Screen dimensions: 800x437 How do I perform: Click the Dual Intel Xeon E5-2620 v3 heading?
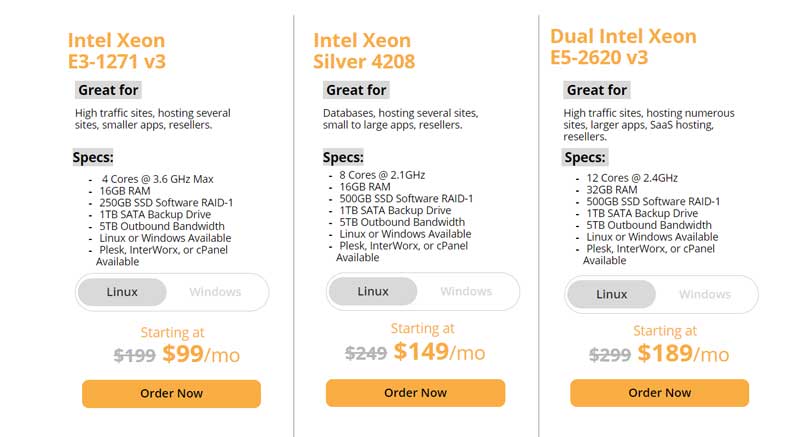623,46
